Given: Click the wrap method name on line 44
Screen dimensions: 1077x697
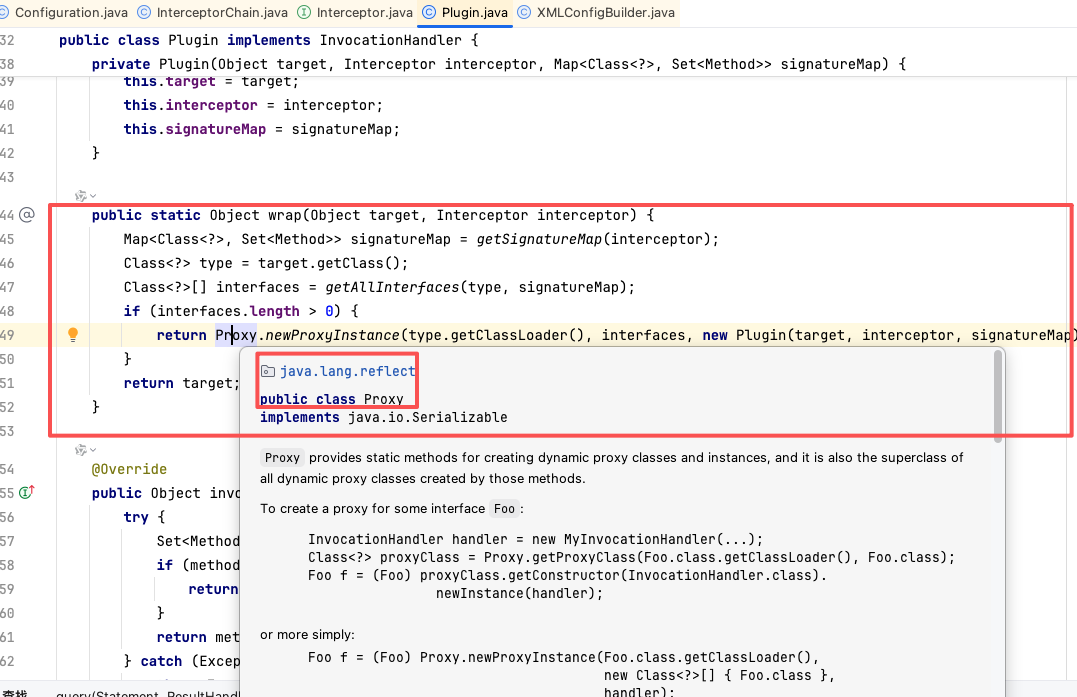Looking at the screenshot, I should click(x=285, y=215).
